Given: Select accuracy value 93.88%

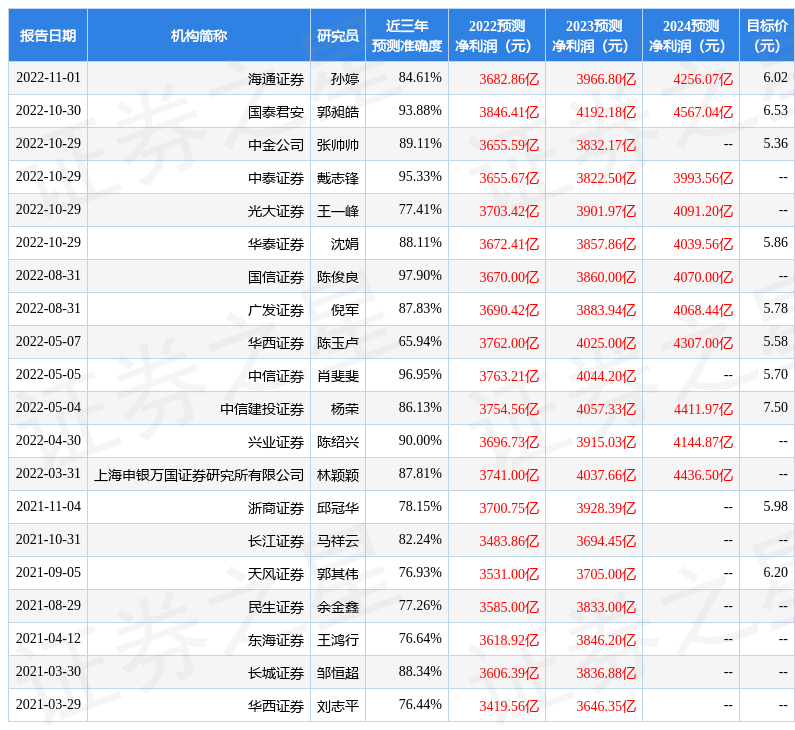Looking at the screenshot, I should tap(420, 111).
